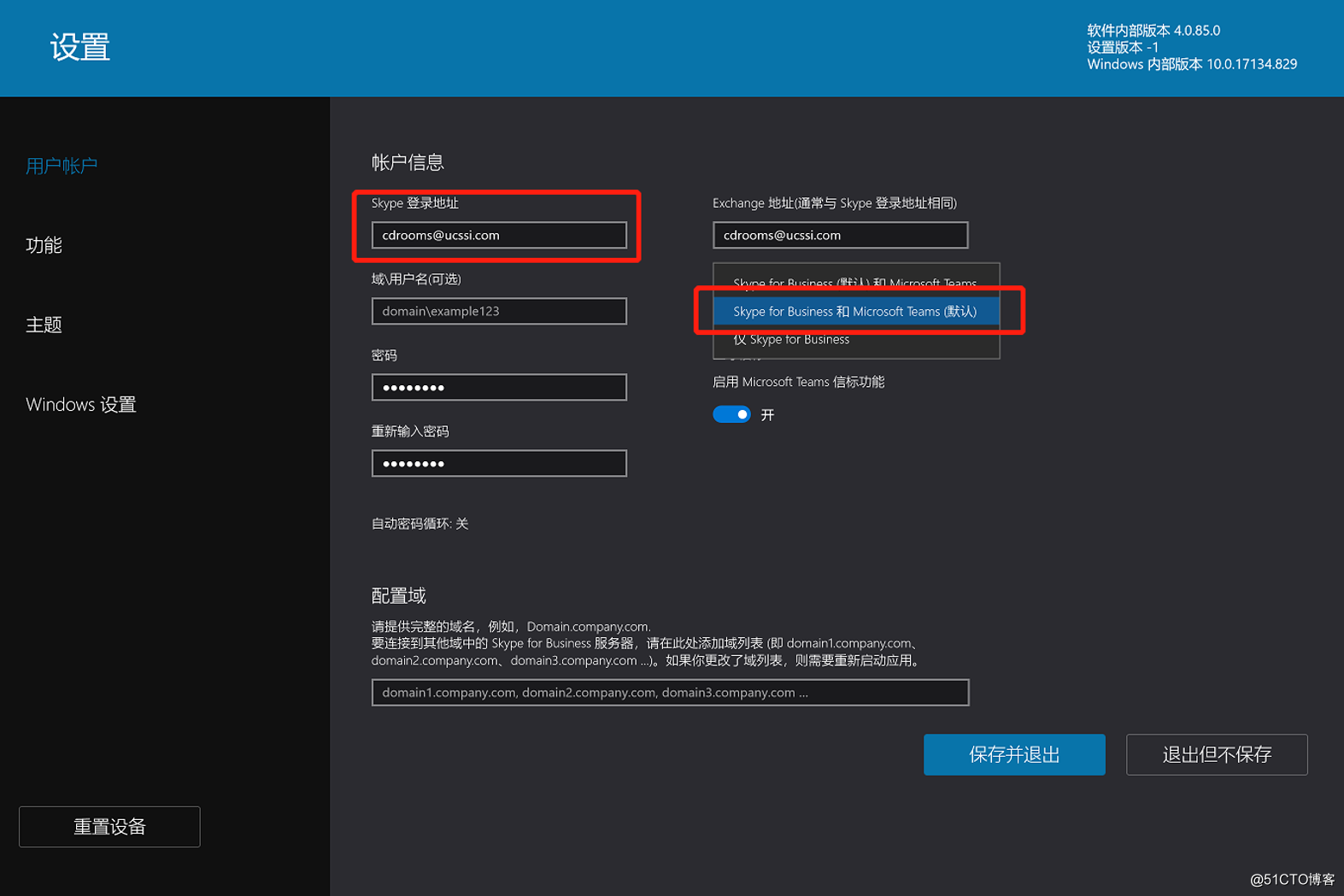The width and height of the screenshot is (1344, 896).
Task: Click the 配置域 heading
Action: [x=398, y=595]
